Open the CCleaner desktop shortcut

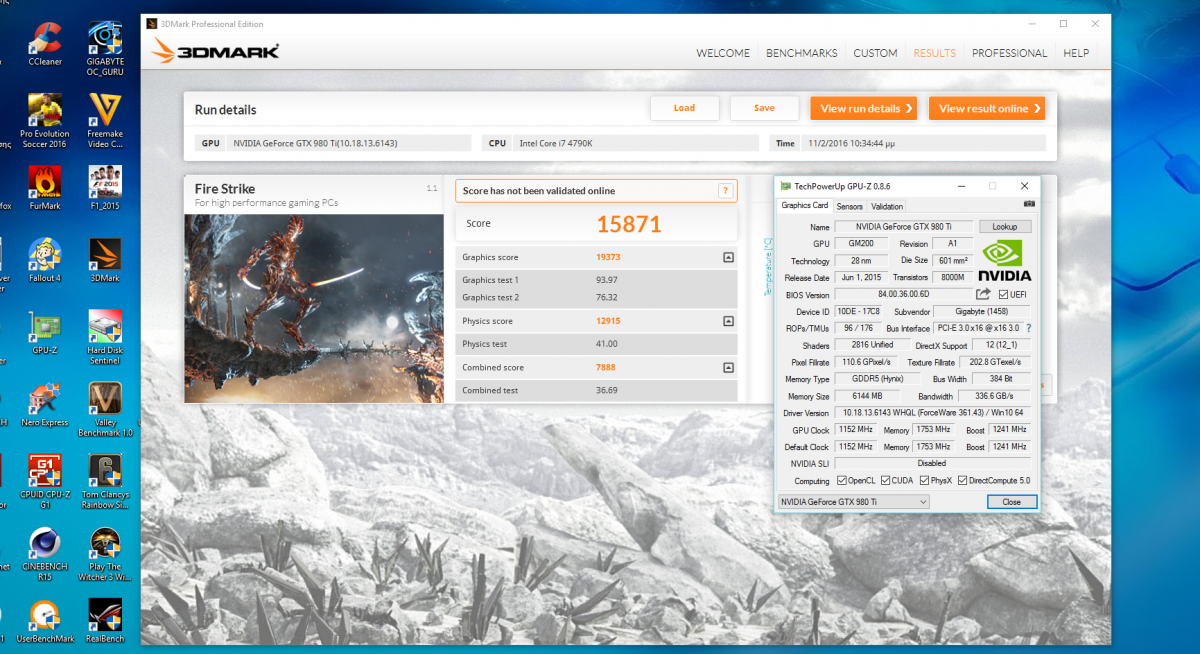pyautogui.click(x=45, y=44)
